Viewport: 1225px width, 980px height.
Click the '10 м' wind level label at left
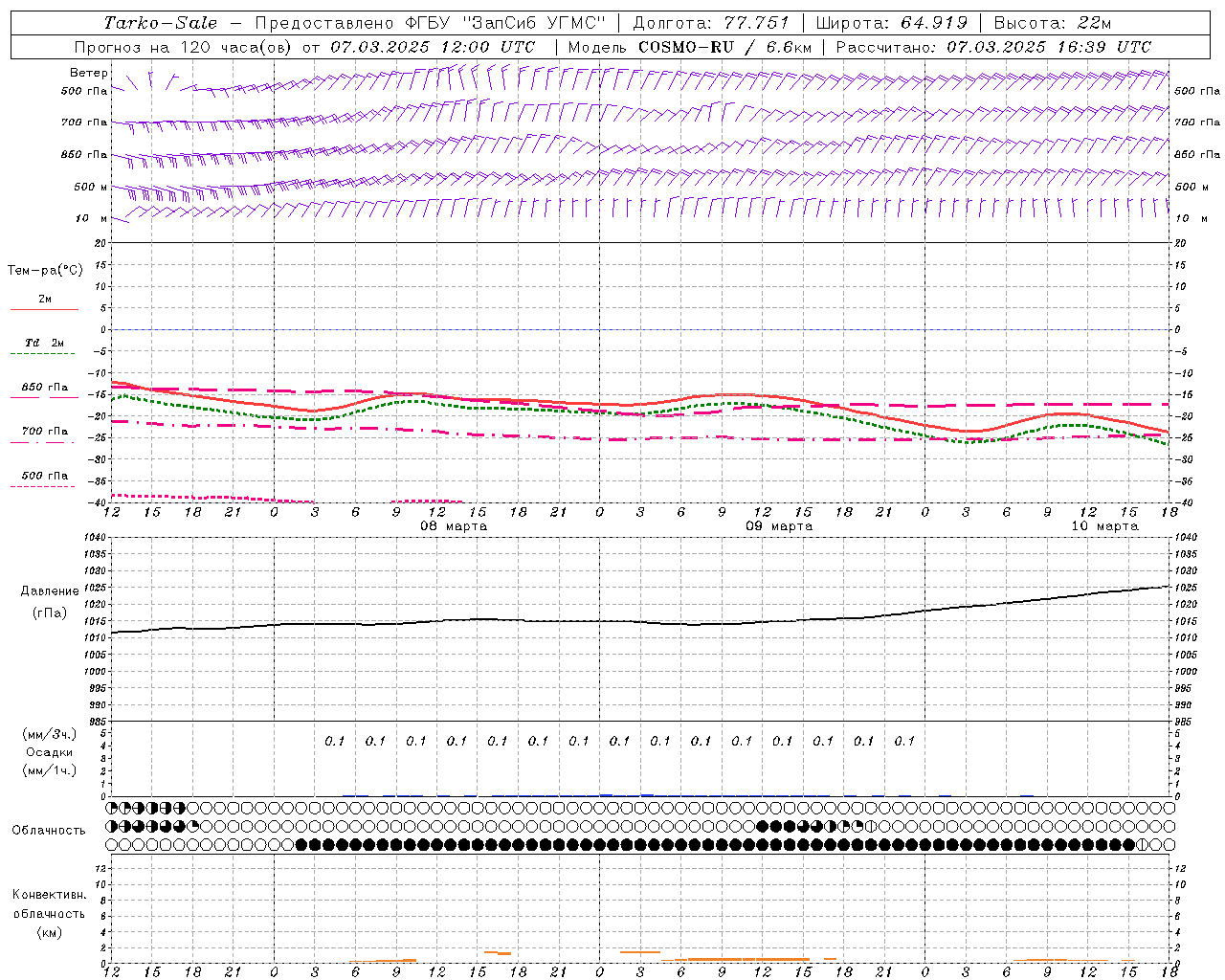click(x=91, y=218)
